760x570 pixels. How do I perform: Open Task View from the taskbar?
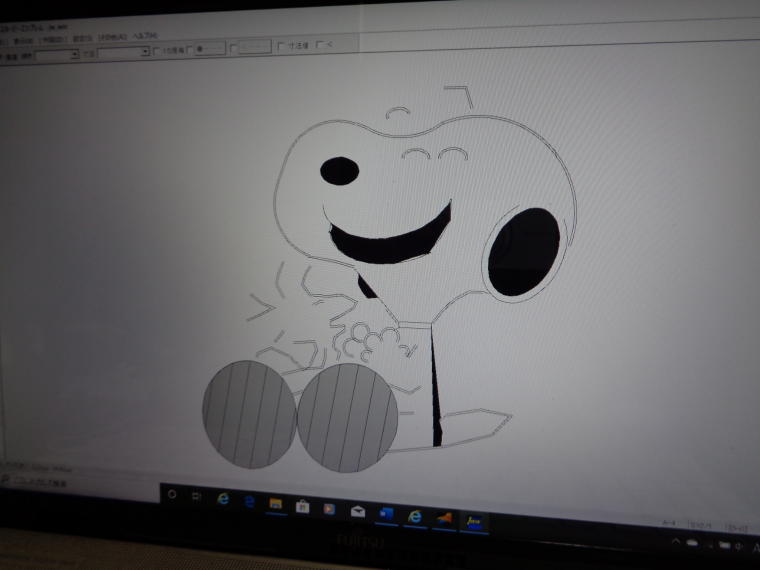click(x=196, y=496)
